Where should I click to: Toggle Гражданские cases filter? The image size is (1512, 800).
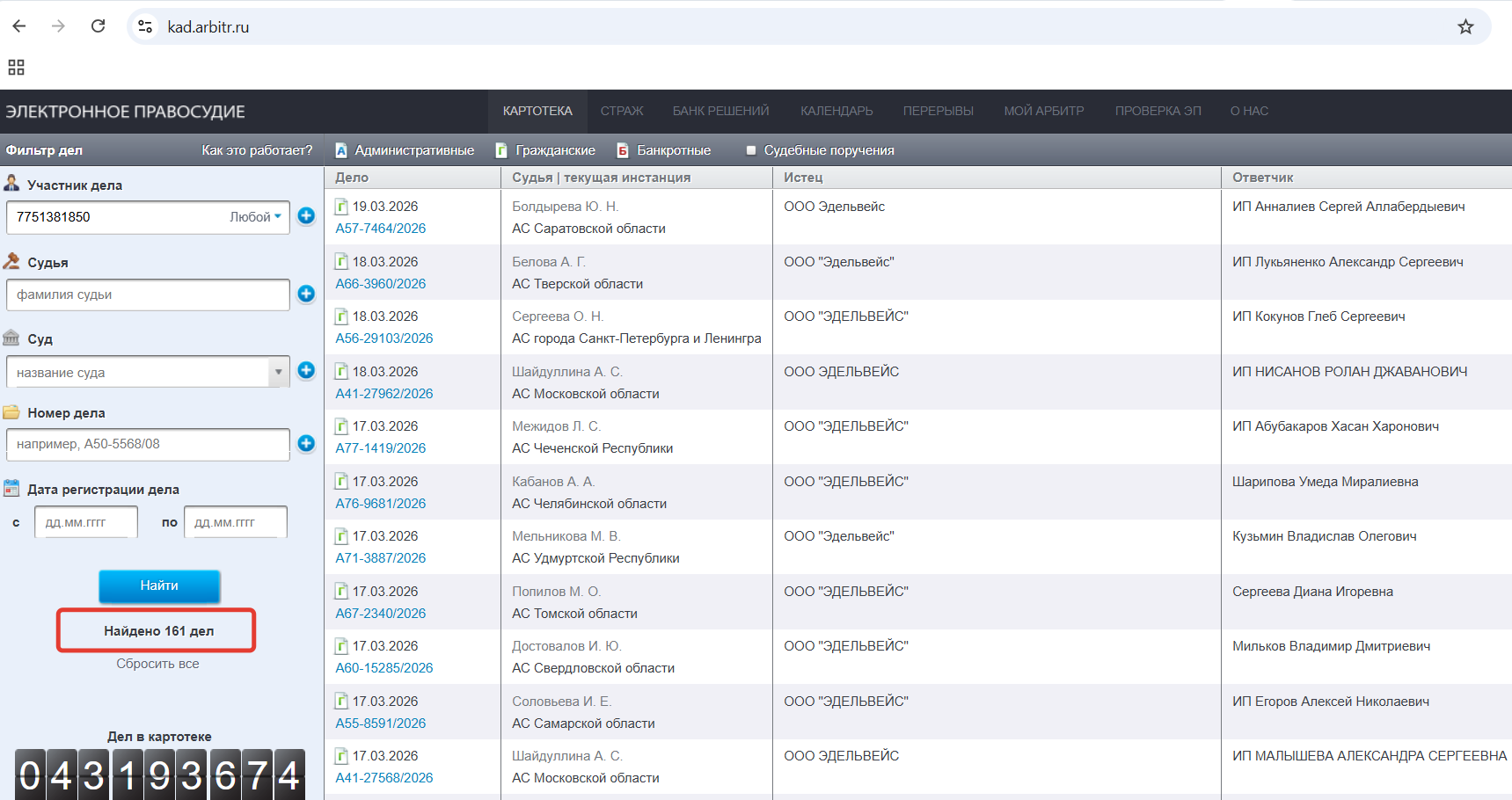pyautogui.click(x=545, y=150)
